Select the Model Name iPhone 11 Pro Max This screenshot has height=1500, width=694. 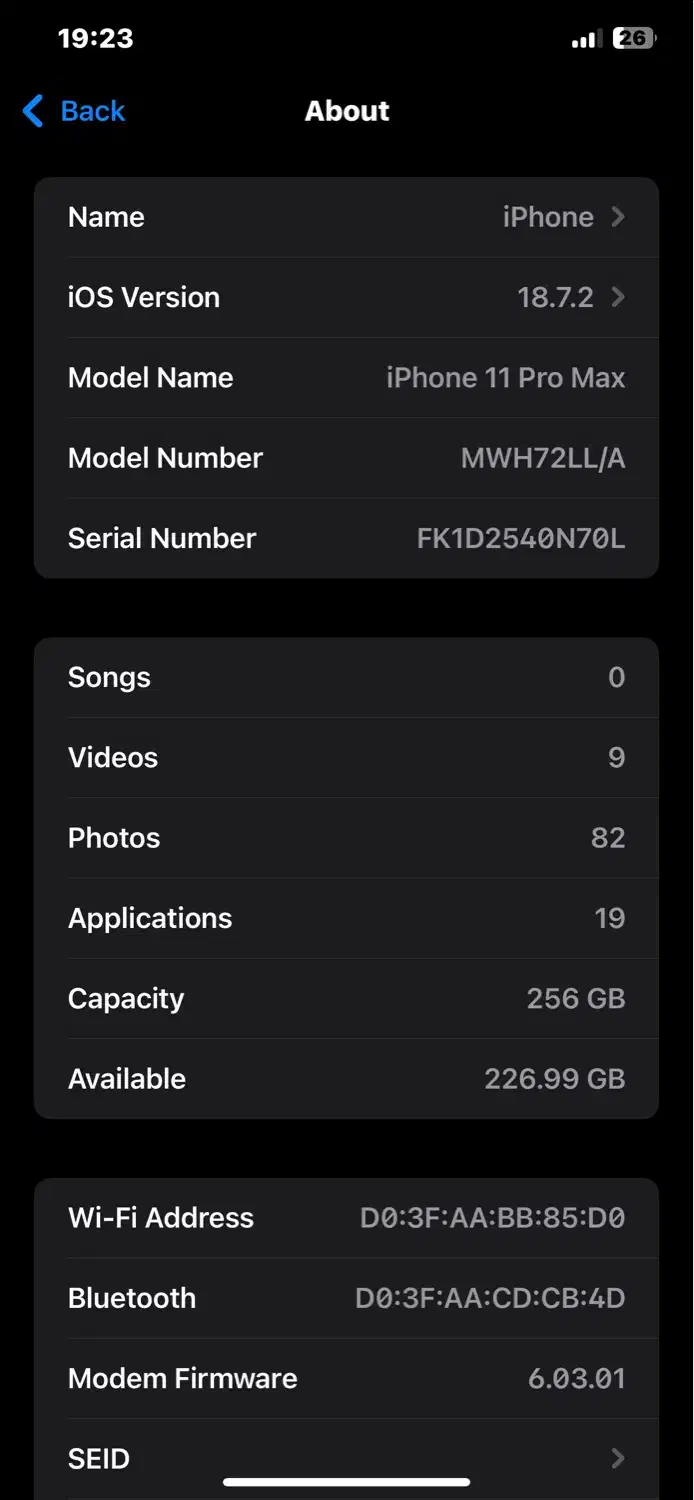coord(347,378)
